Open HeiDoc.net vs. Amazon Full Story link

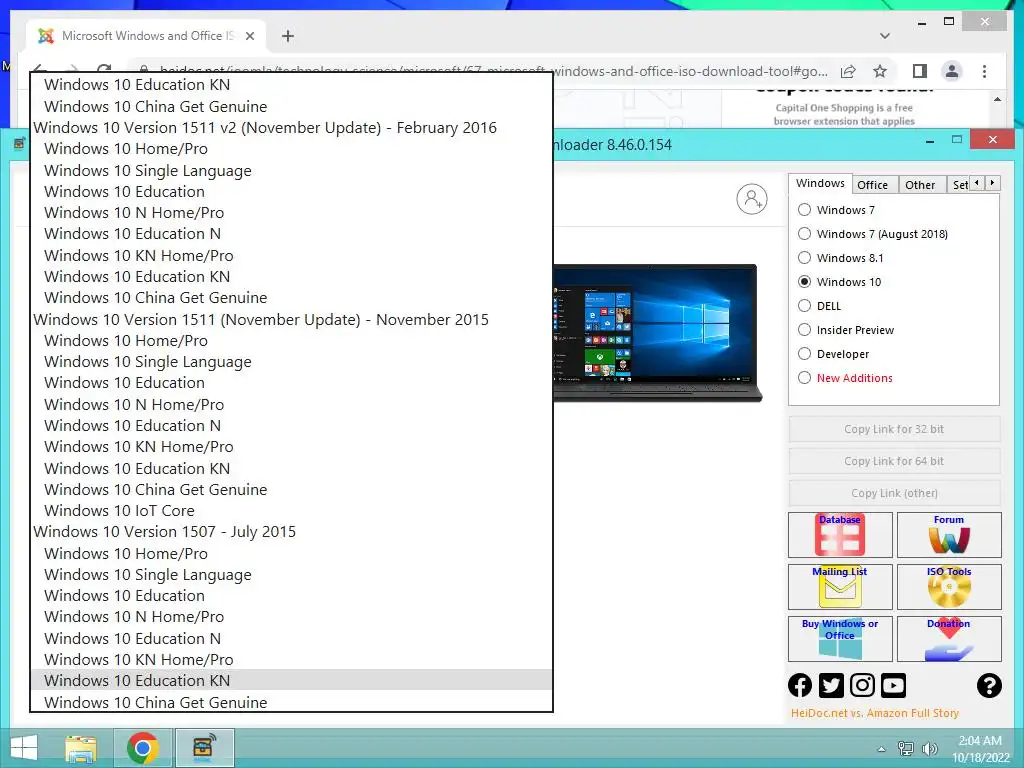(874, 713)
